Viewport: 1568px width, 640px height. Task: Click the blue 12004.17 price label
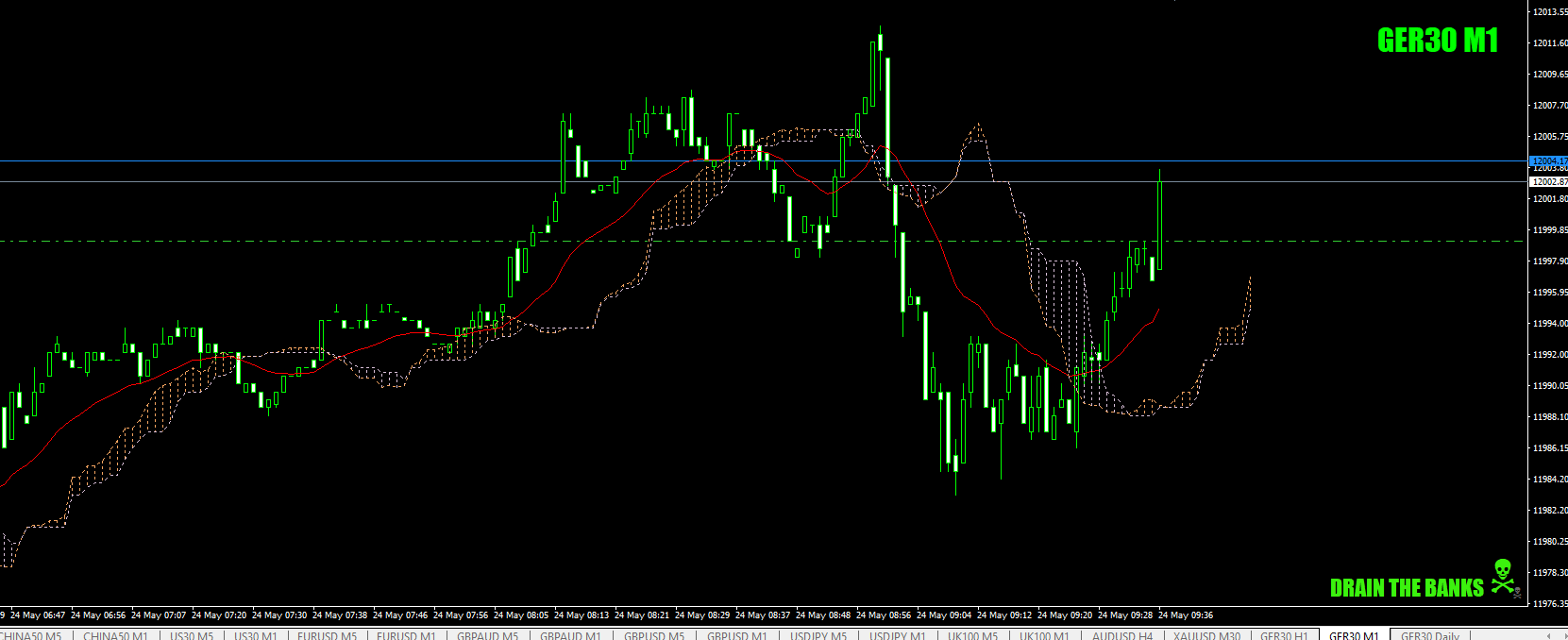(x=1548, y=161)
